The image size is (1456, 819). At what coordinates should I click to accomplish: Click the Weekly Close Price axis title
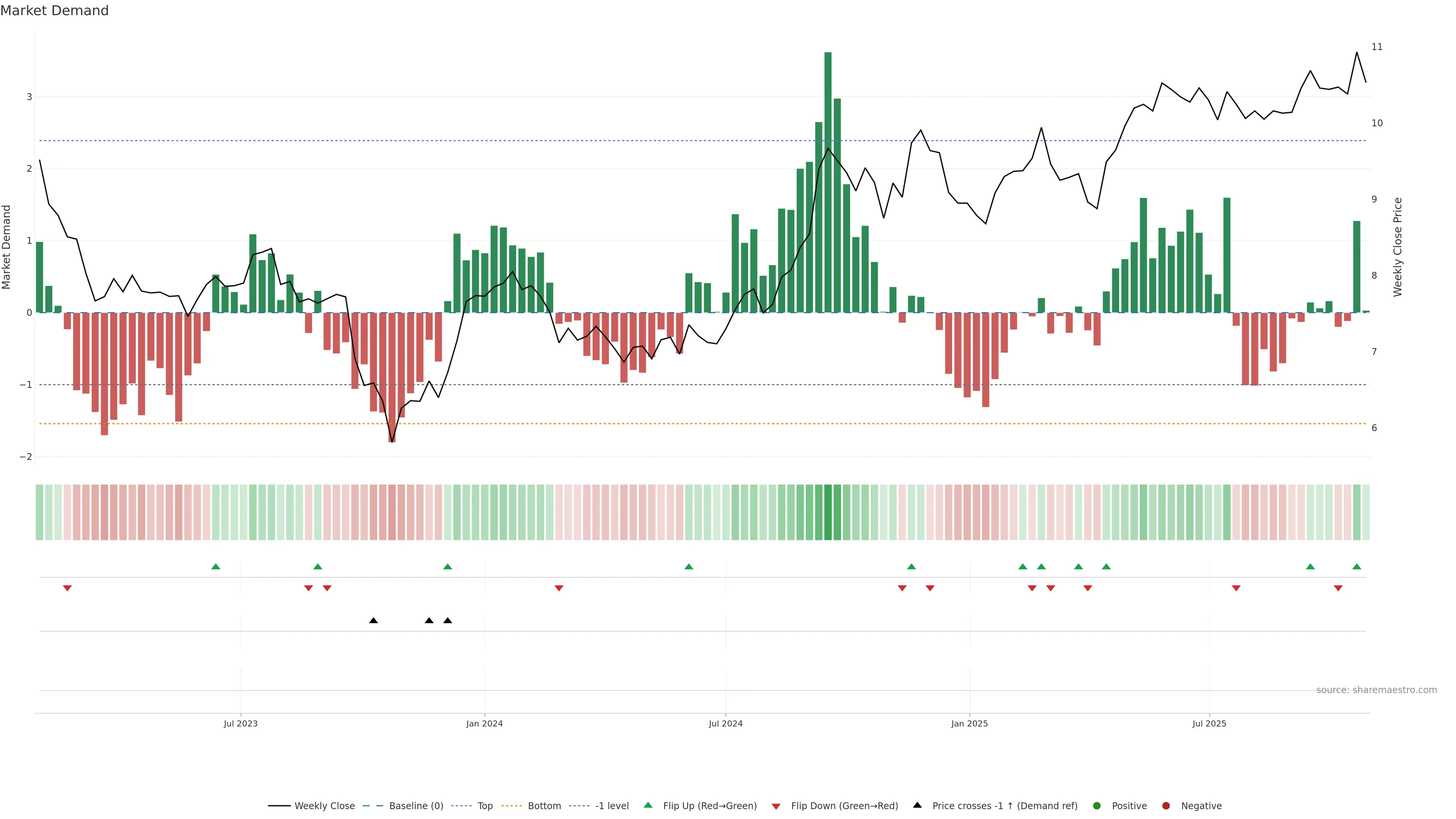pos(1398,247)
